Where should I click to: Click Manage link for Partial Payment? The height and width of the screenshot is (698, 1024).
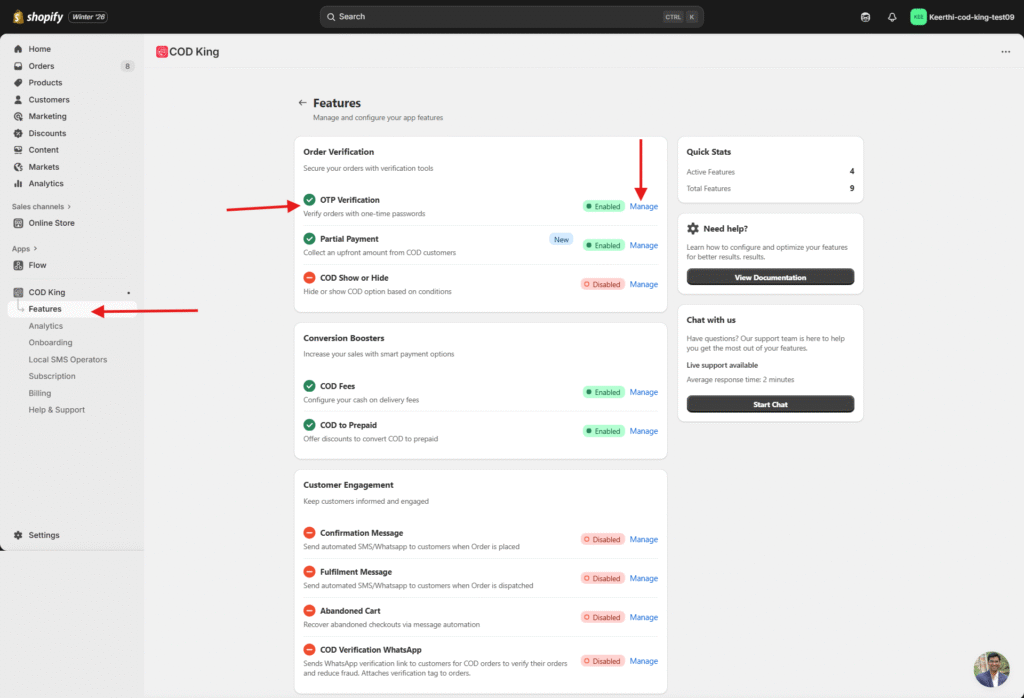pos(643,245)
